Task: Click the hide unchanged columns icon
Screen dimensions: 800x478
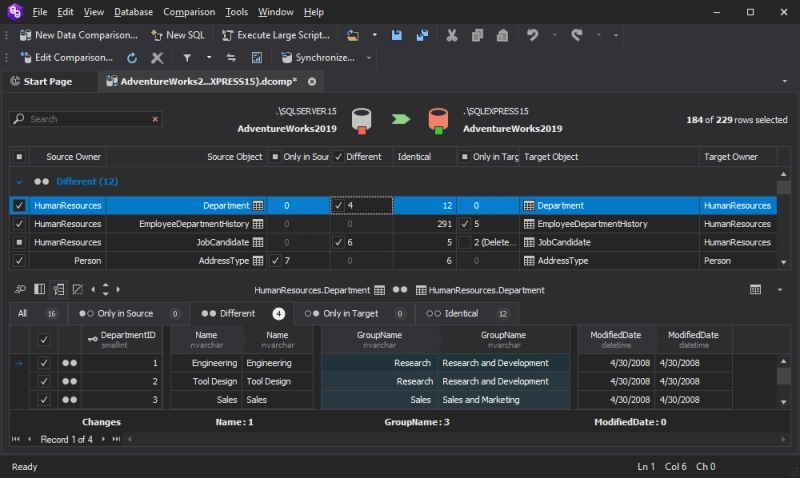Action: [78, 289]
